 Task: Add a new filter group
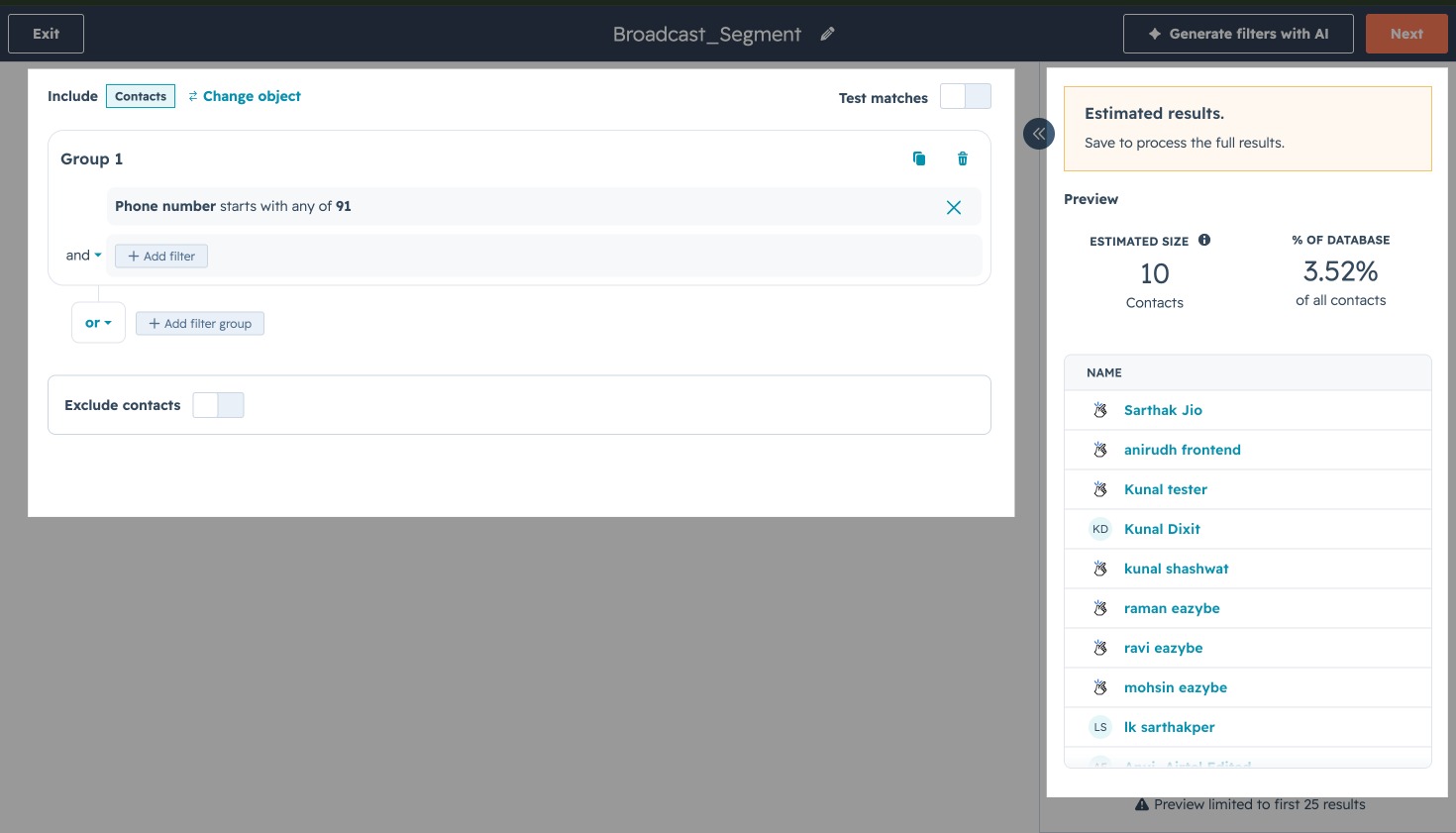[x=200, y=324]
